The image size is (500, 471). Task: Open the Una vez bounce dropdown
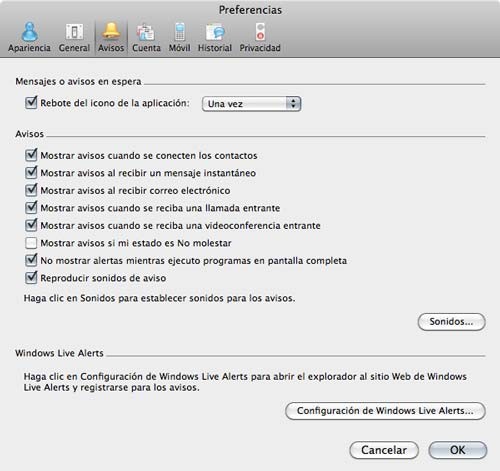coord(252,104)
